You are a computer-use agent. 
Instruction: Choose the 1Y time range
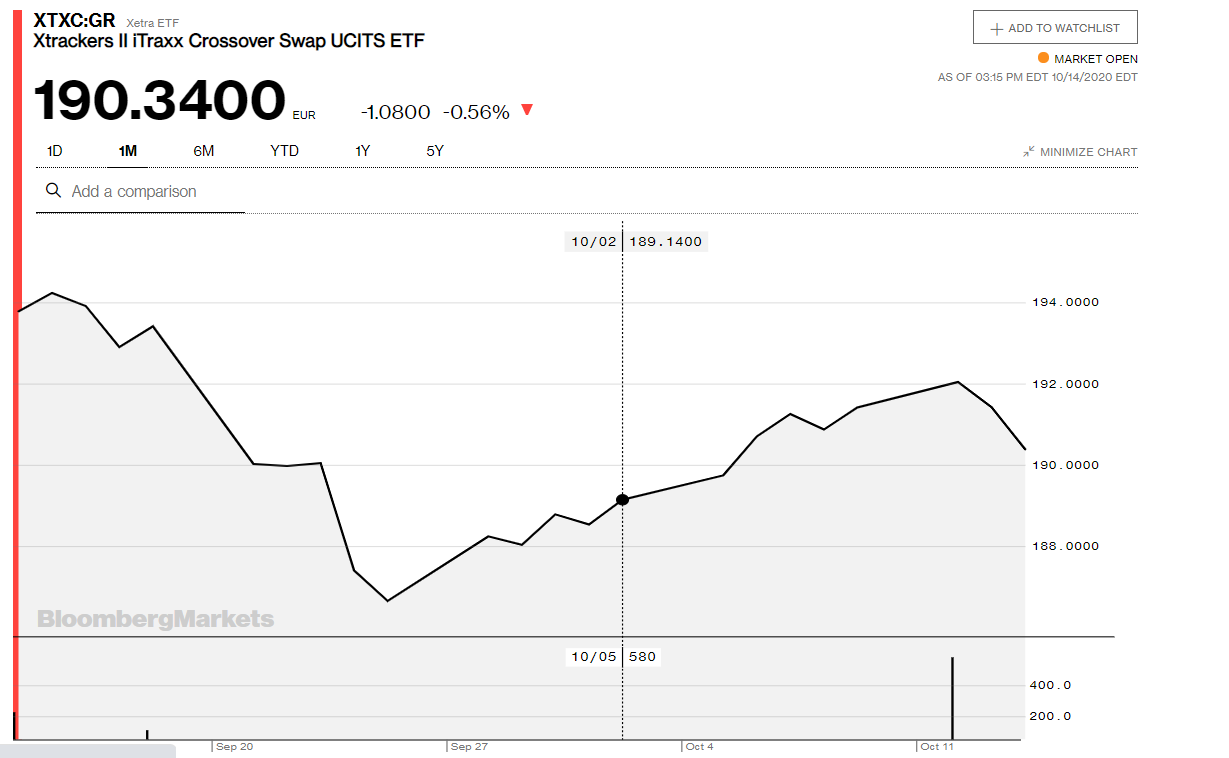pyautogui.click(x=362, y=151)
